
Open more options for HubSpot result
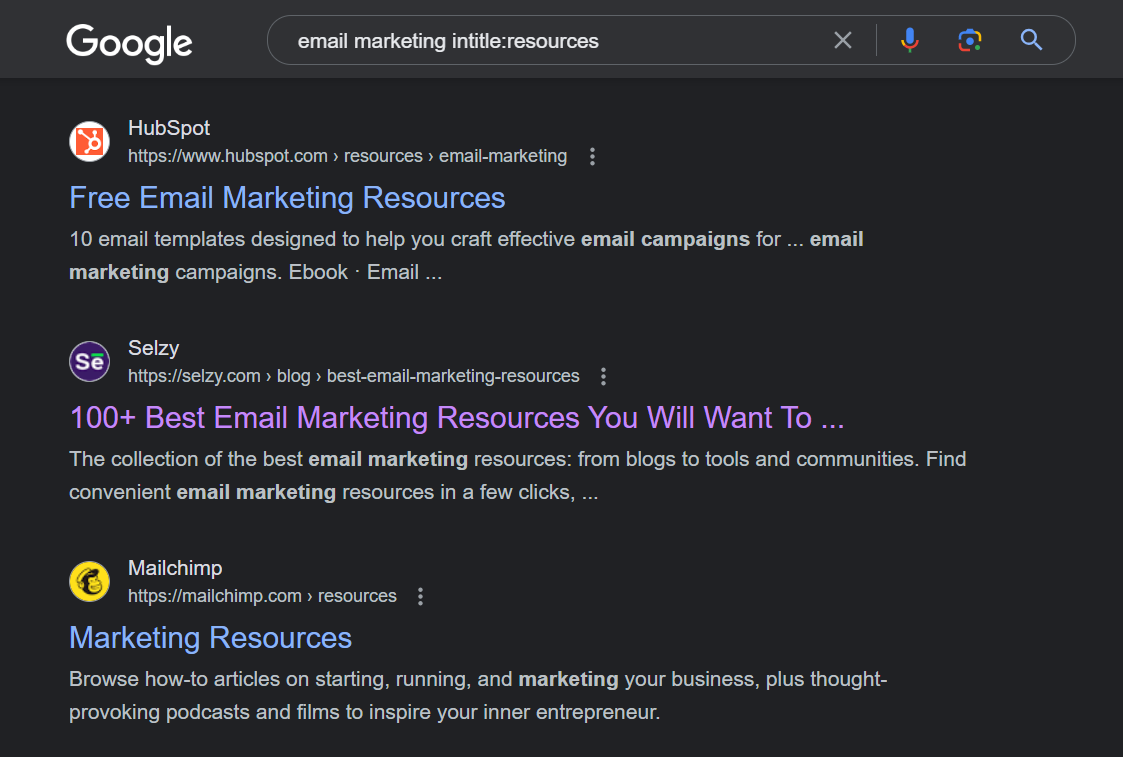593,156
